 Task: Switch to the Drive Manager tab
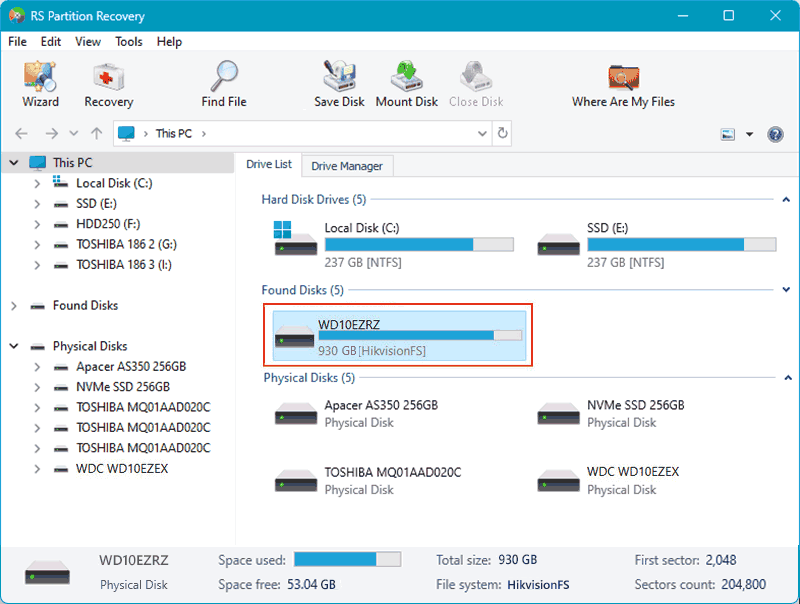(x=347, y=165)
